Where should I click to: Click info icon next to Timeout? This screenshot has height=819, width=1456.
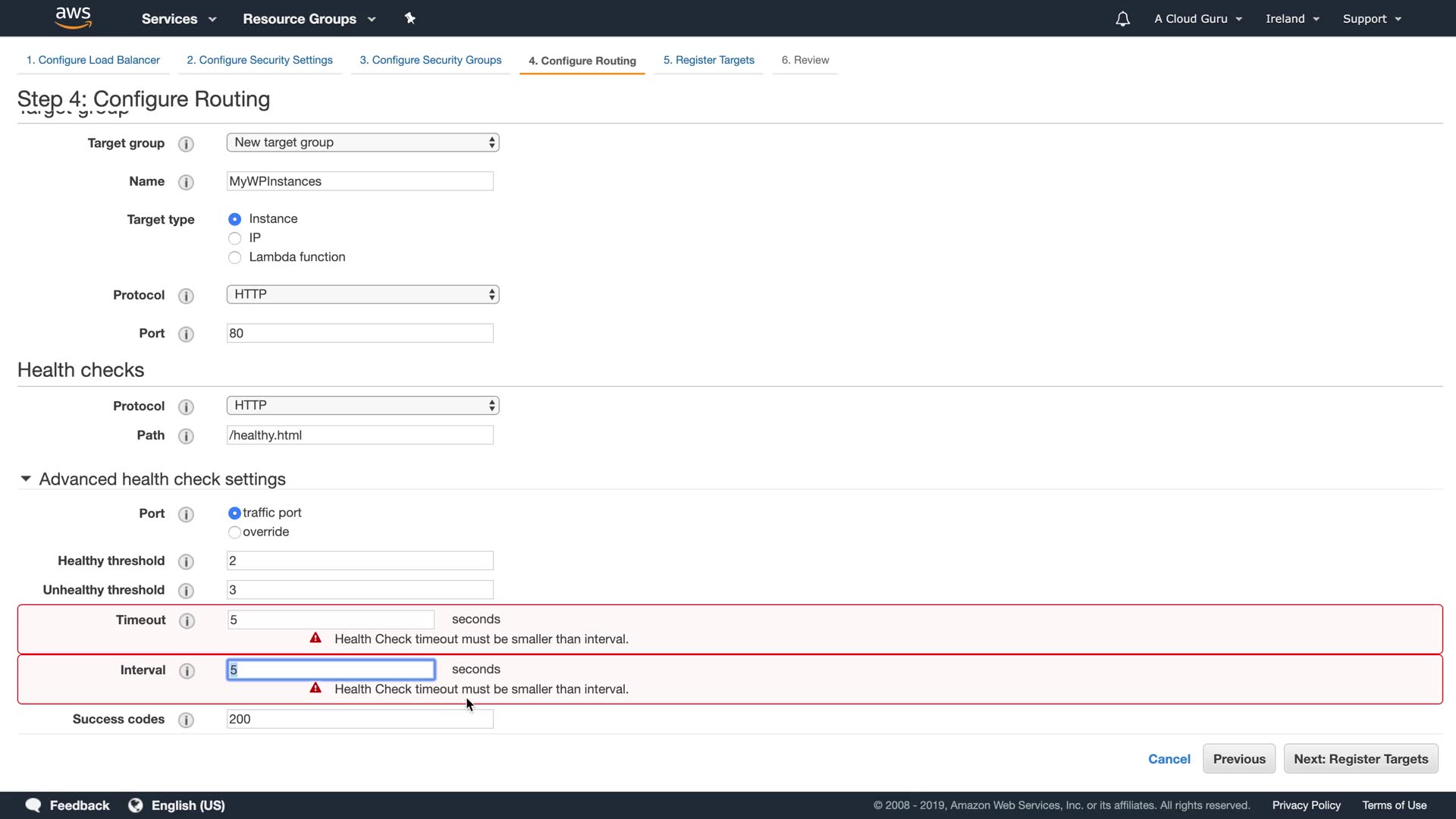187,621
